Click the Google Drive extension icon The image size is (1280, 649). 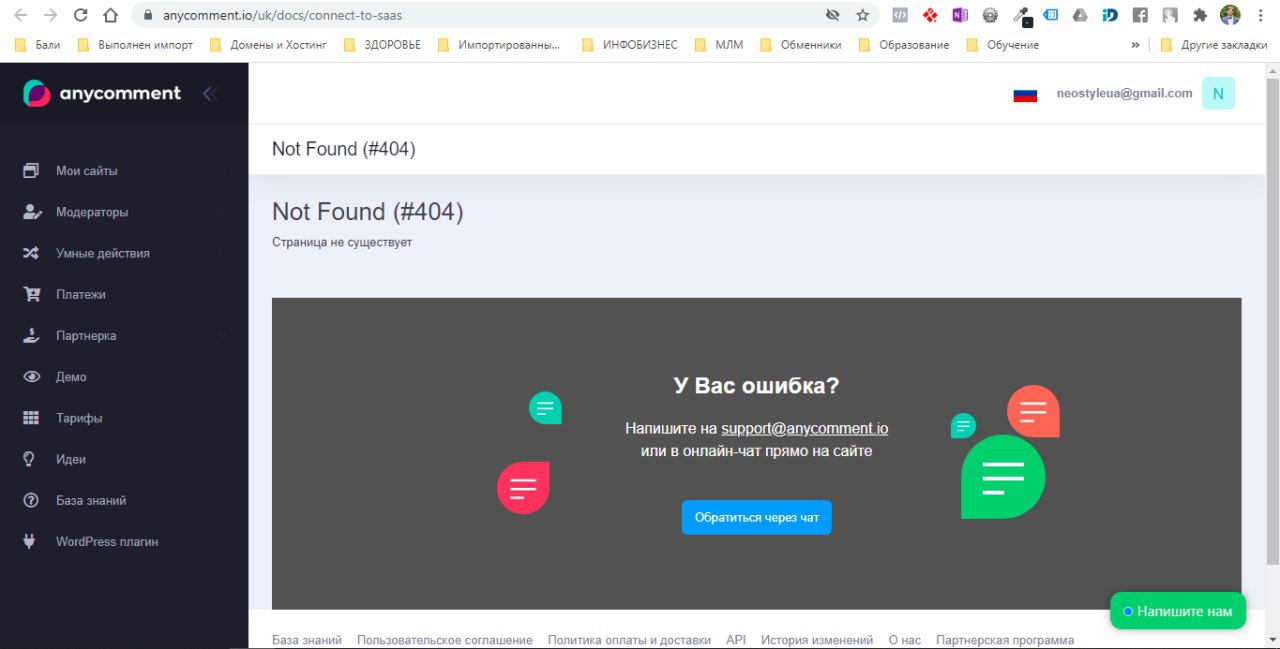[1080, 15]
